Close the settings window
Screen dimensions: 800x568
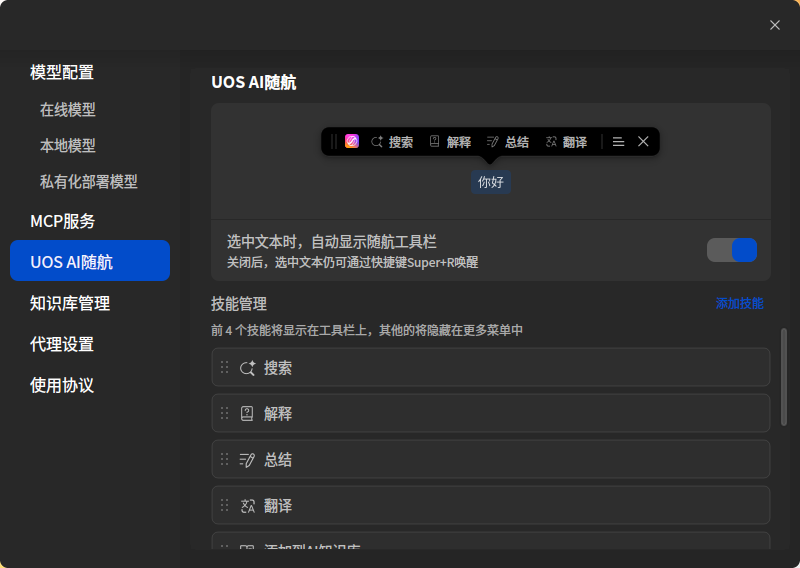[774, 25]
